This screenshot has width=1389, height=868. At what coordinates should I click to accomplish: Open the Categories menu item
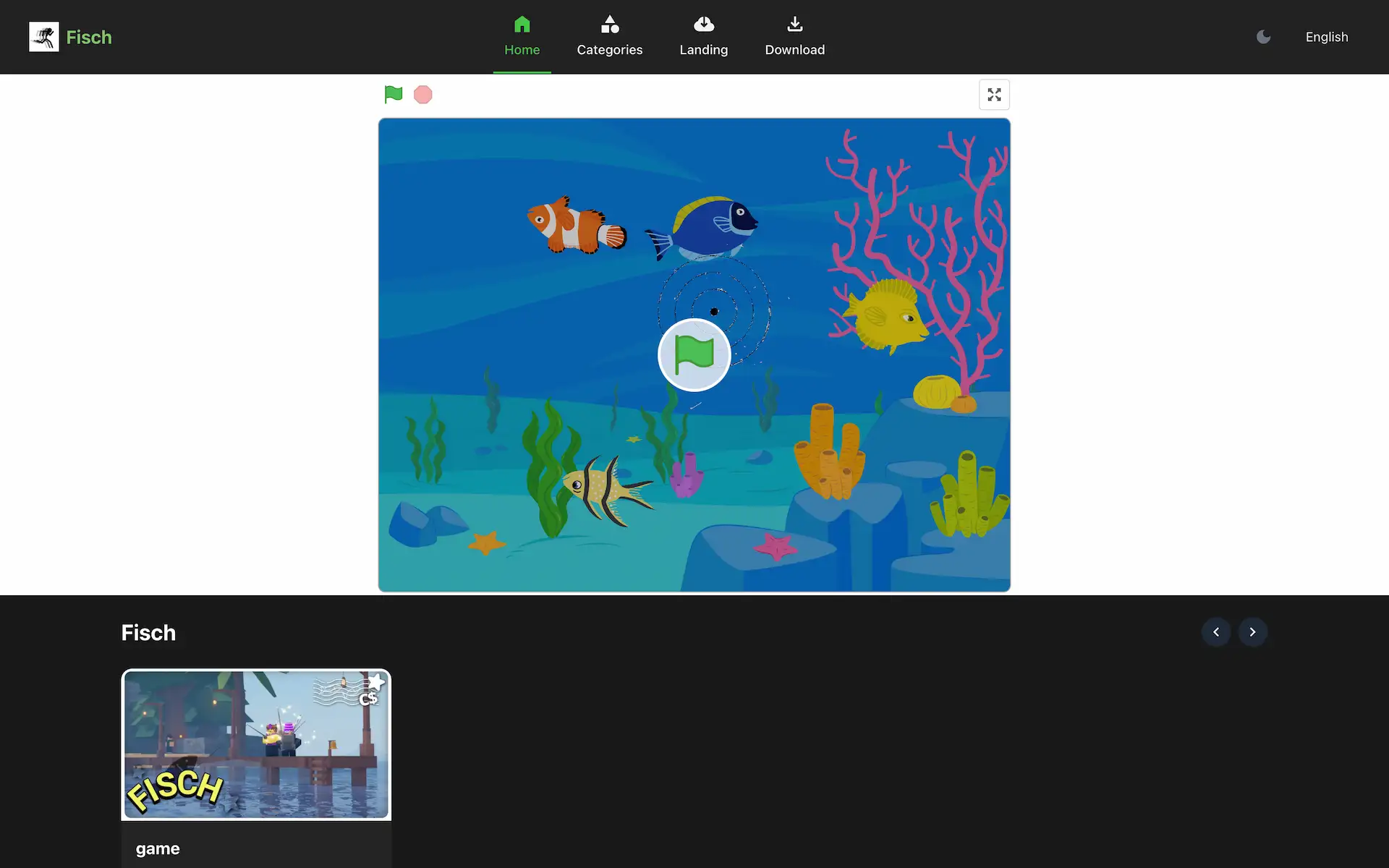point(609,37)
